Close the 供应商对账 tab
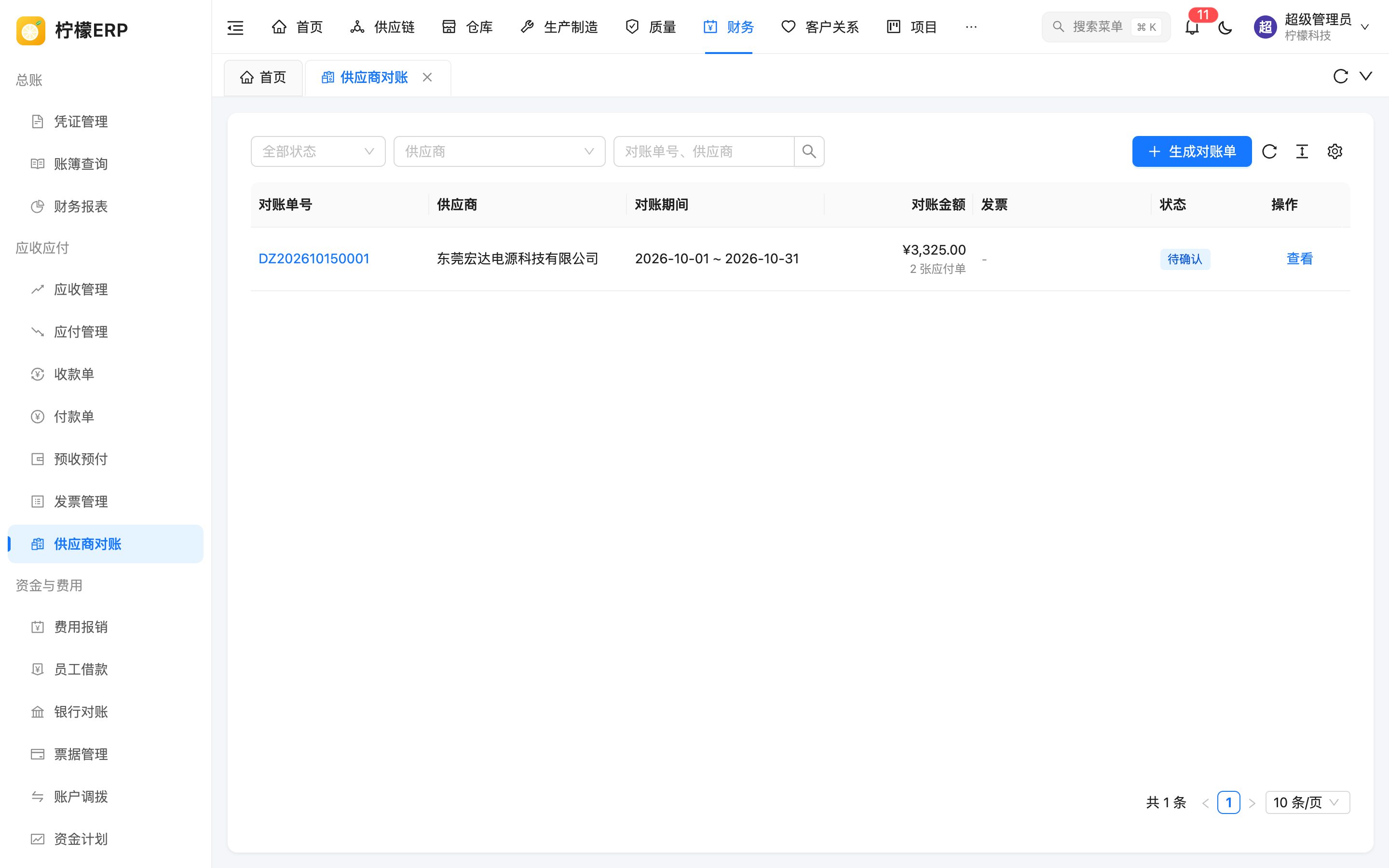Viewport: 1389px width, 868px height. pos(427,78)
